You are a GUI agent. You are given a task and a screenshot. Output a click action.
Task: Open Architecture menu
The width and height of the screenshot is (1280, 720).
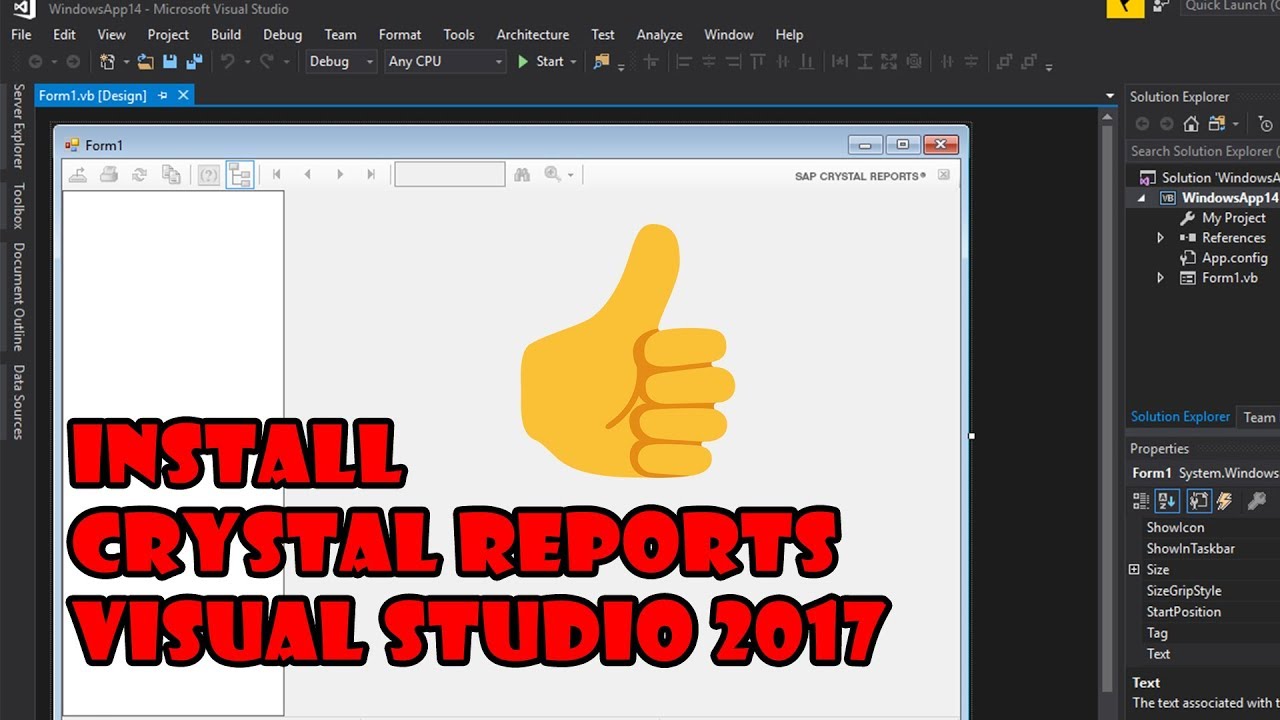pyautogui.click(x=533, y=34)
